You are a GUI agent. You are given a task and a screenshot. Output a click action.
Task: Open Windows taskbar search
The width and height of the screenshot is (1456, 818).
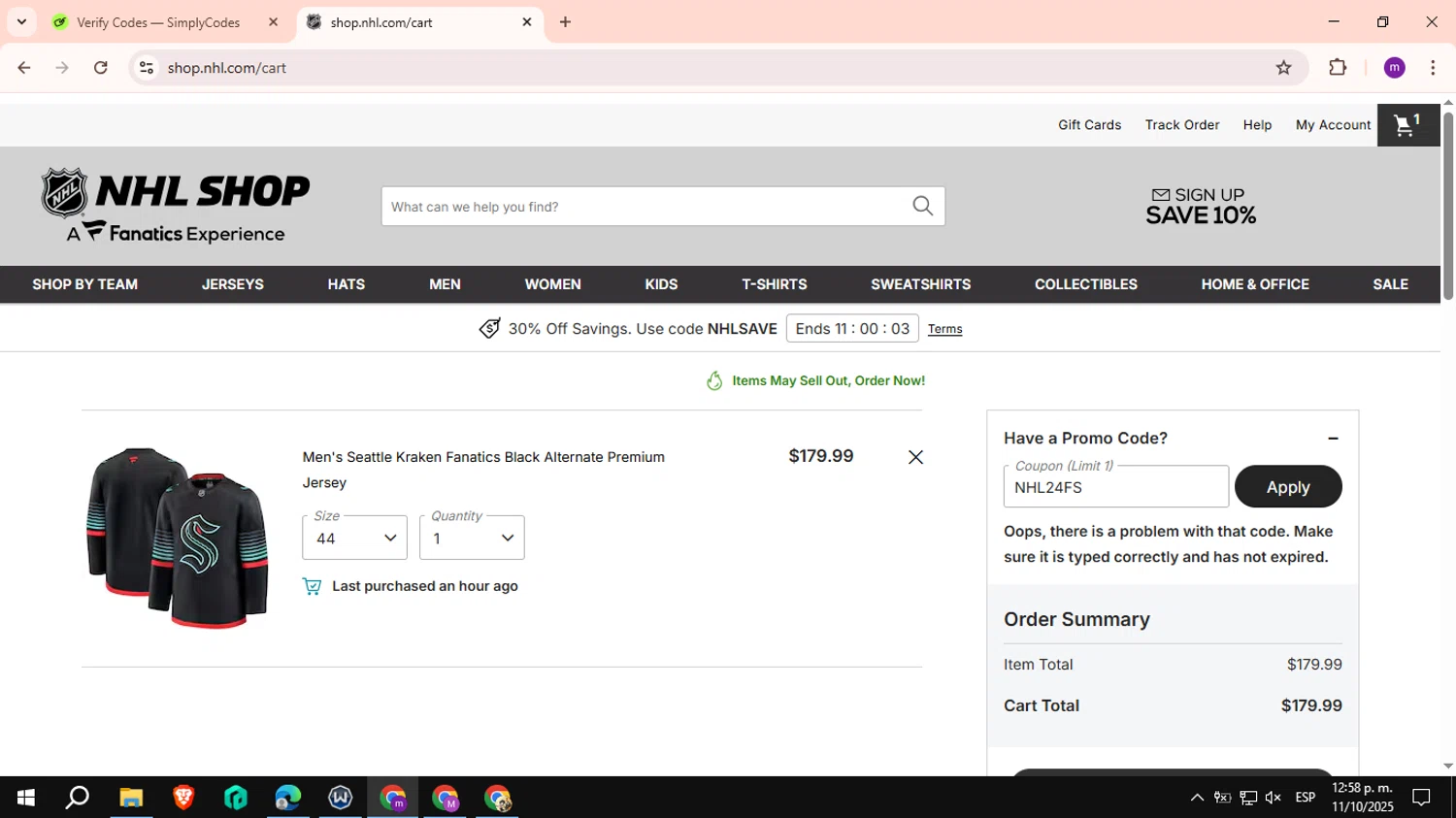(x=78, y=798)
